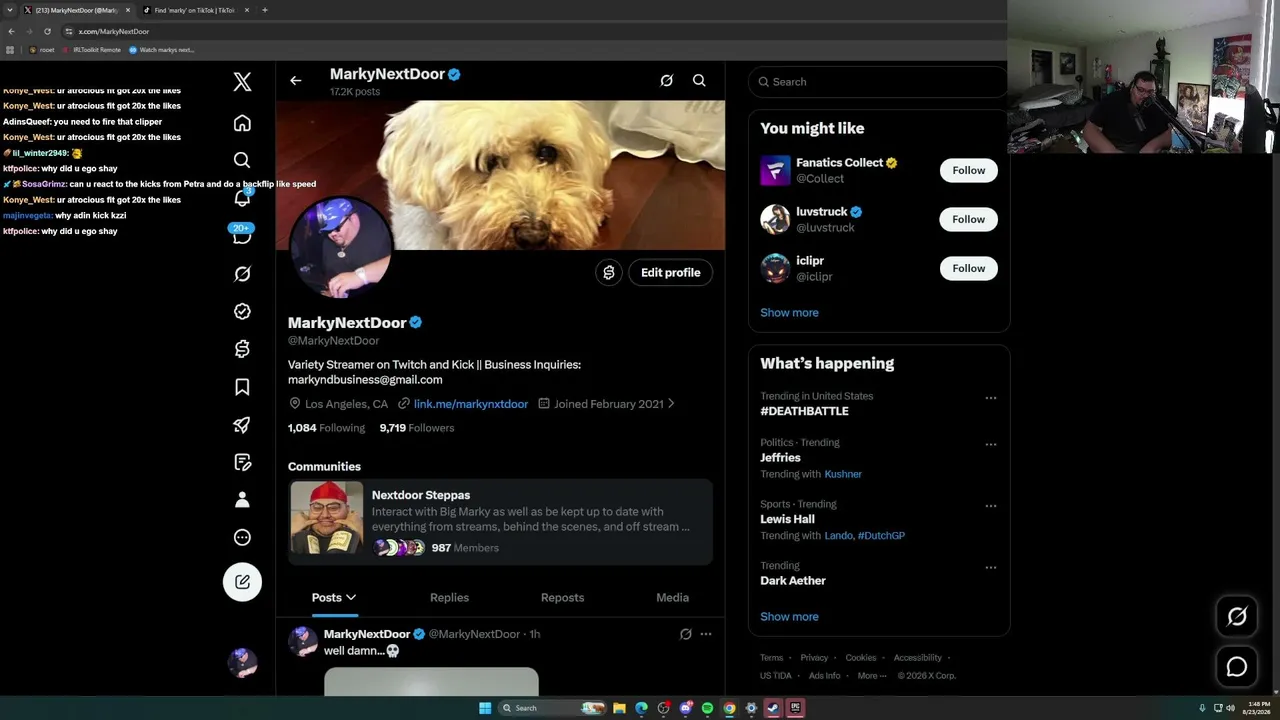Open Kushner trending link
Viewport: 1280px width, 720px height.
843,474
